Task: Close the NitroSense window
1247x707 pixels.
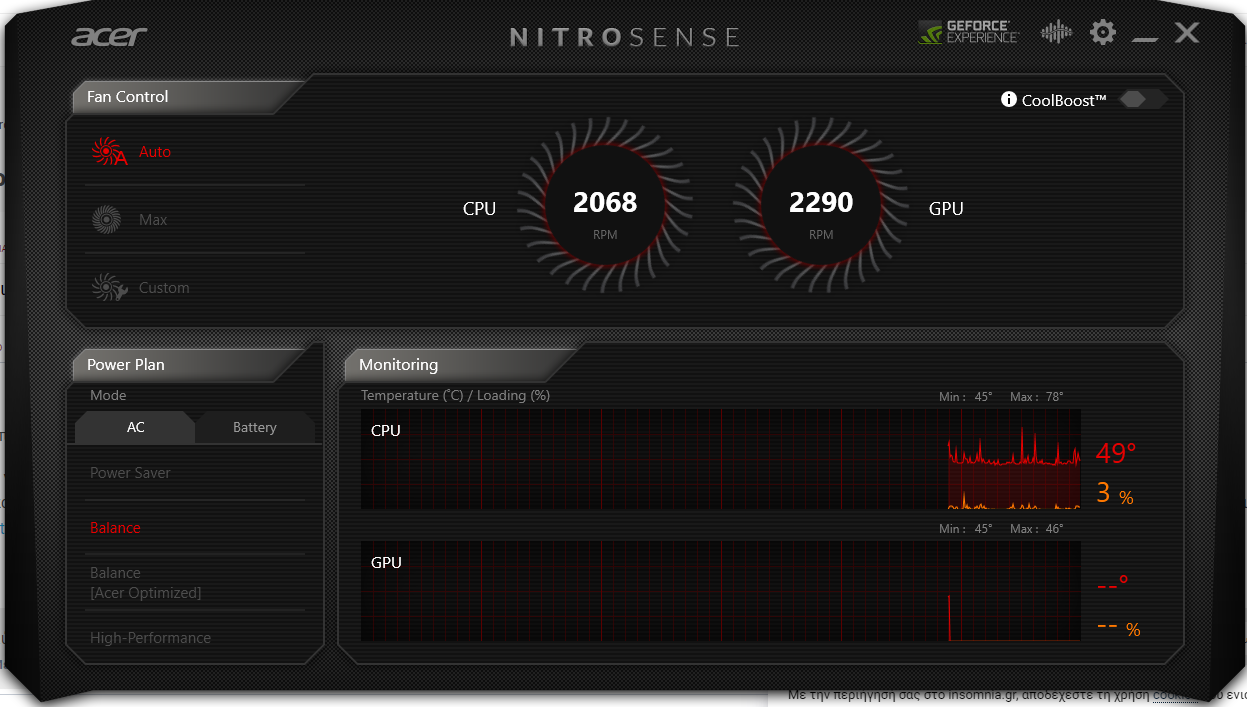Action: (1187, 33)
